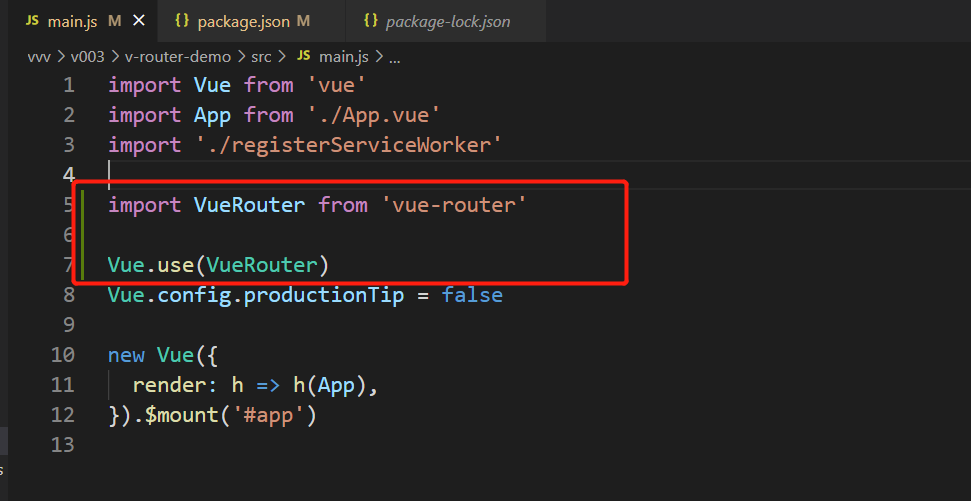Viewport: 971px width, 501px height.
Task: Click line number 10 in the gutter
Action: (64, 355)
